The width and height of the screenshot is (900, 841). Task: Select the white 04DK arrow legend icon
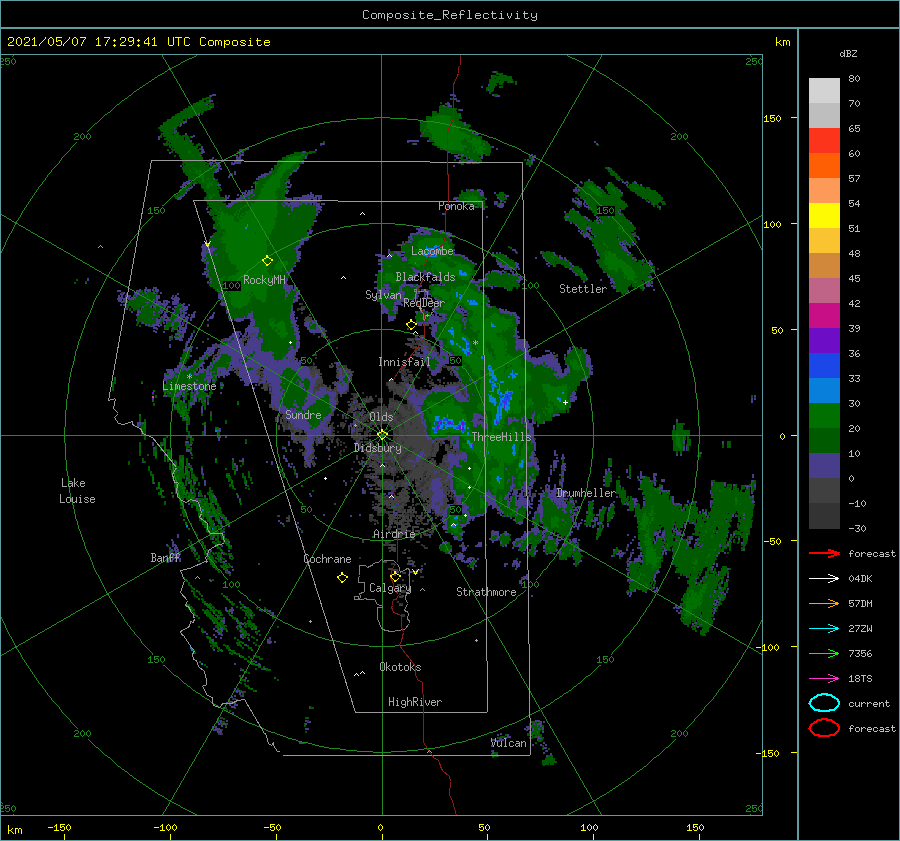824,579
